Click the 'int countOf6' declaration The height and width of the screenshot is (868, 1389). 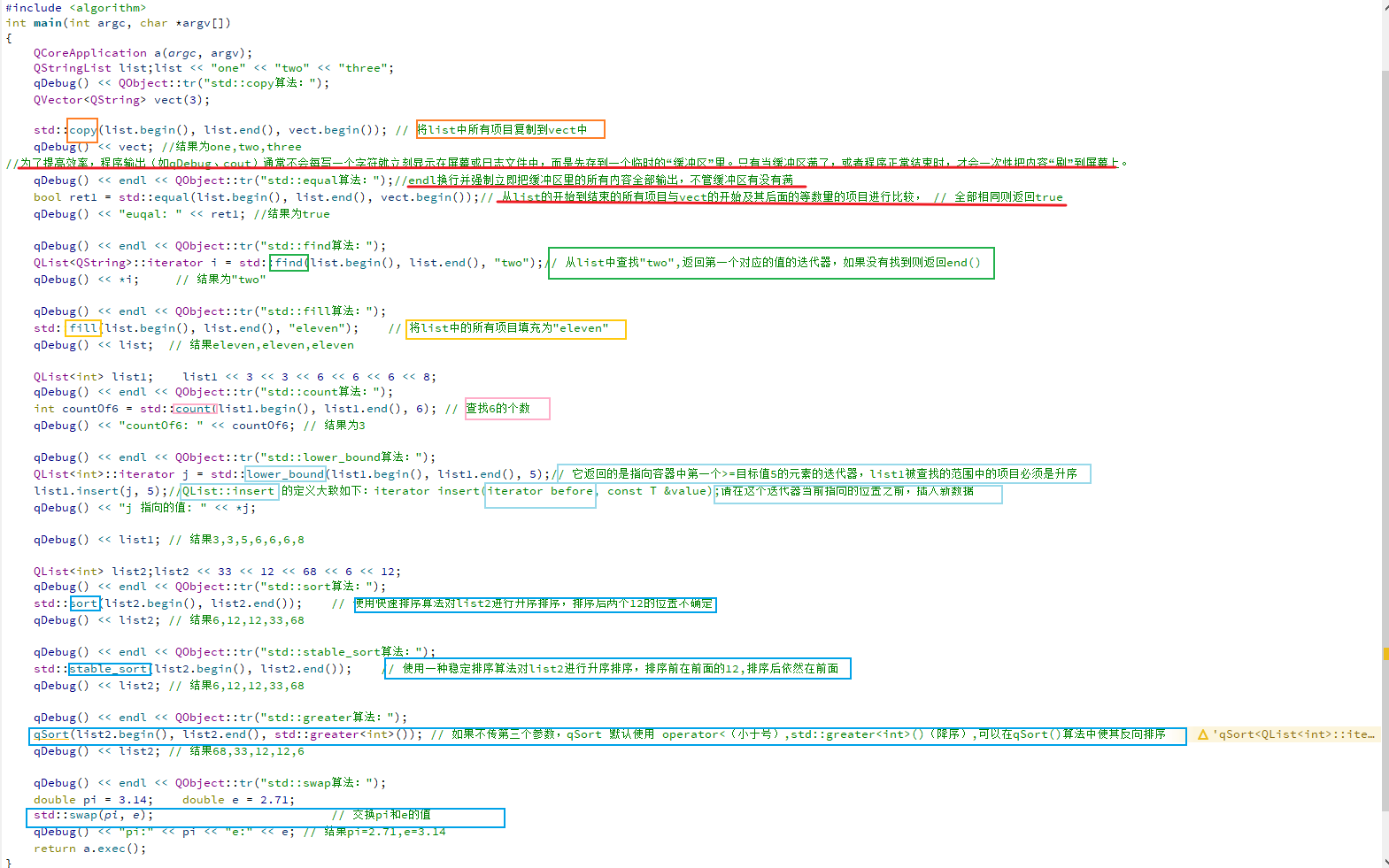tap(76, 409)
